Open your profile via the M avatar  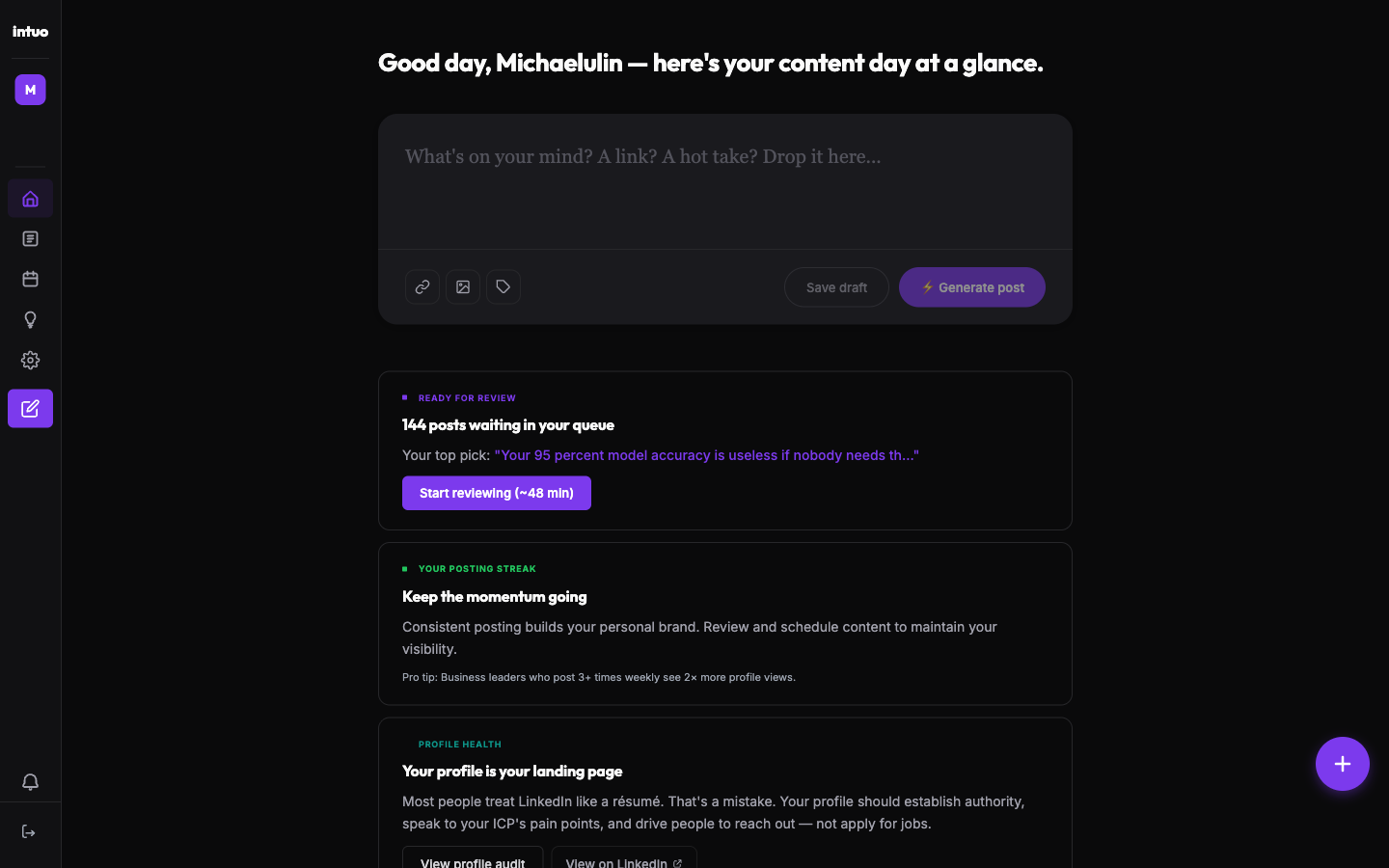click(30, 89)
